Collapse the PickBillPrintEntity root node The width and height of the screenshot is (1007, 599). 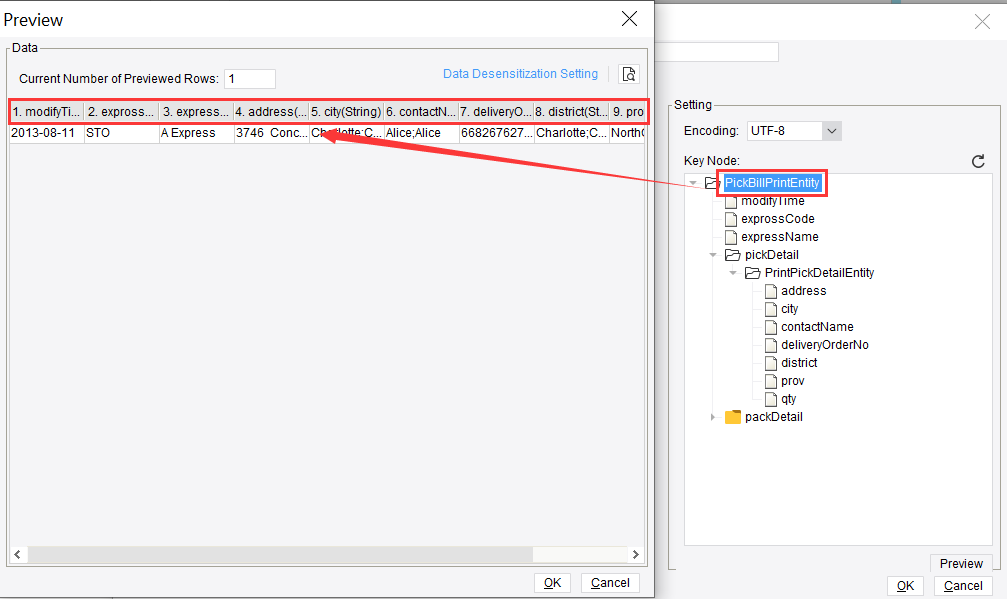693,182
